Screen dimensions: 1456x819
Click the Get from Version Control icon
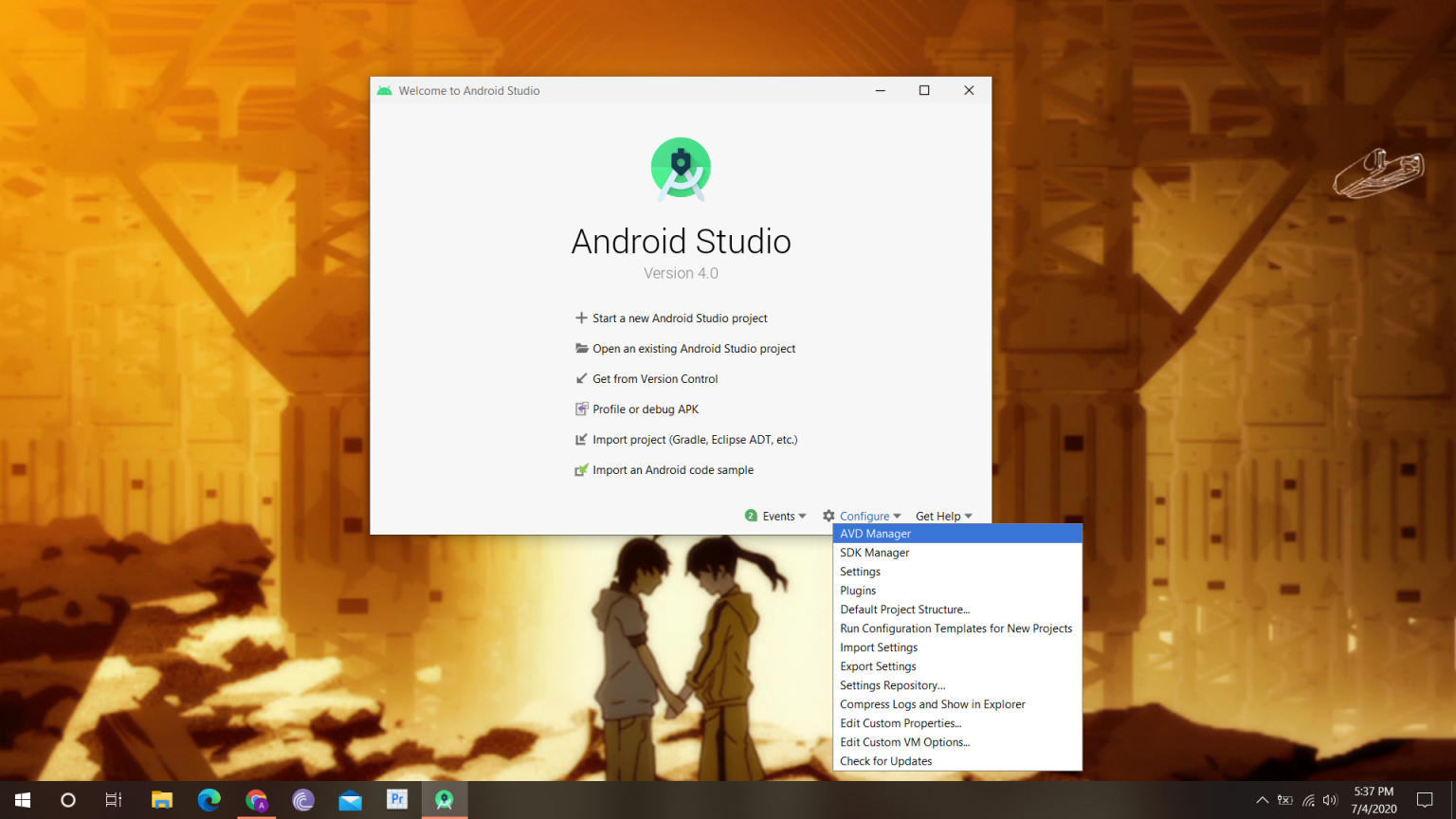coord(581,378)
